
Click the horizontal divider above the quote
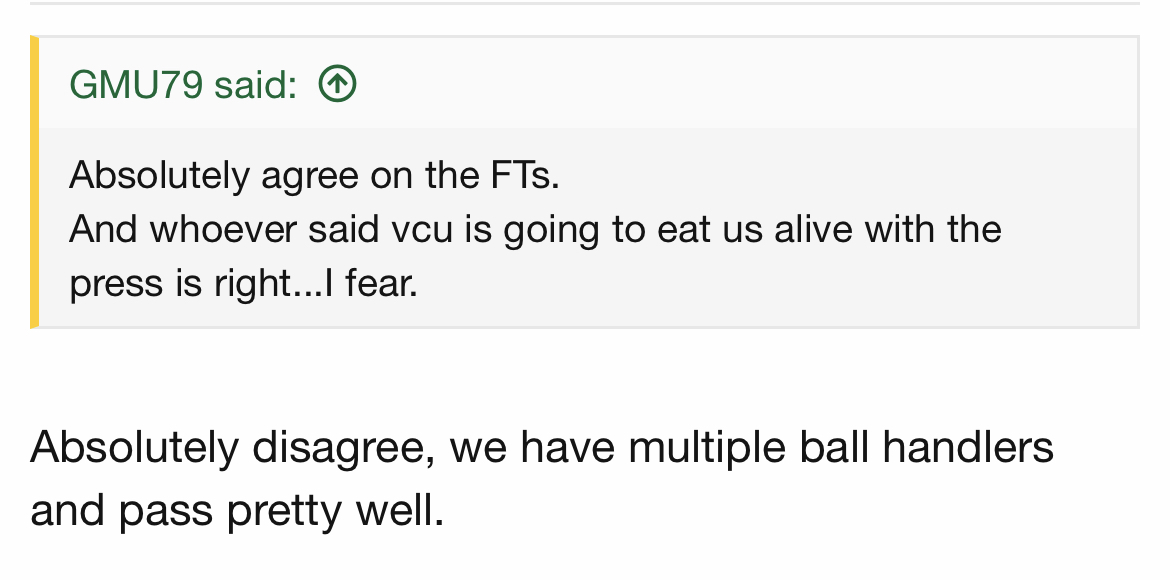coord(585,3)
